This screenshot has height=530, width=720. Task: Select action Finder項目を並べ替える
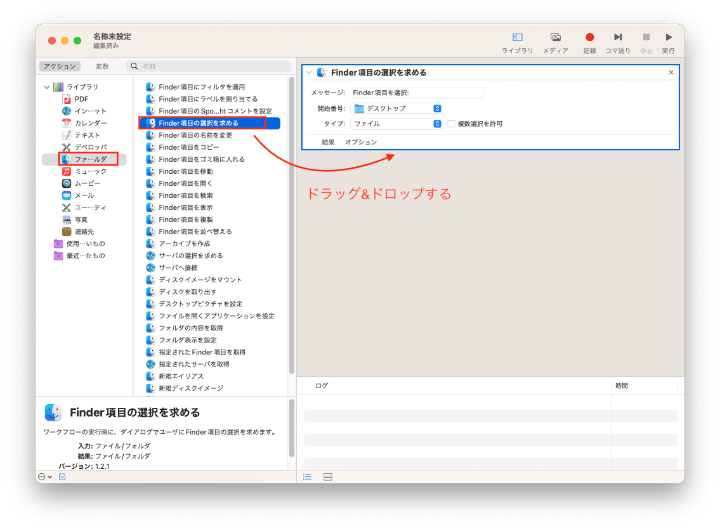[x=189, y=231]
